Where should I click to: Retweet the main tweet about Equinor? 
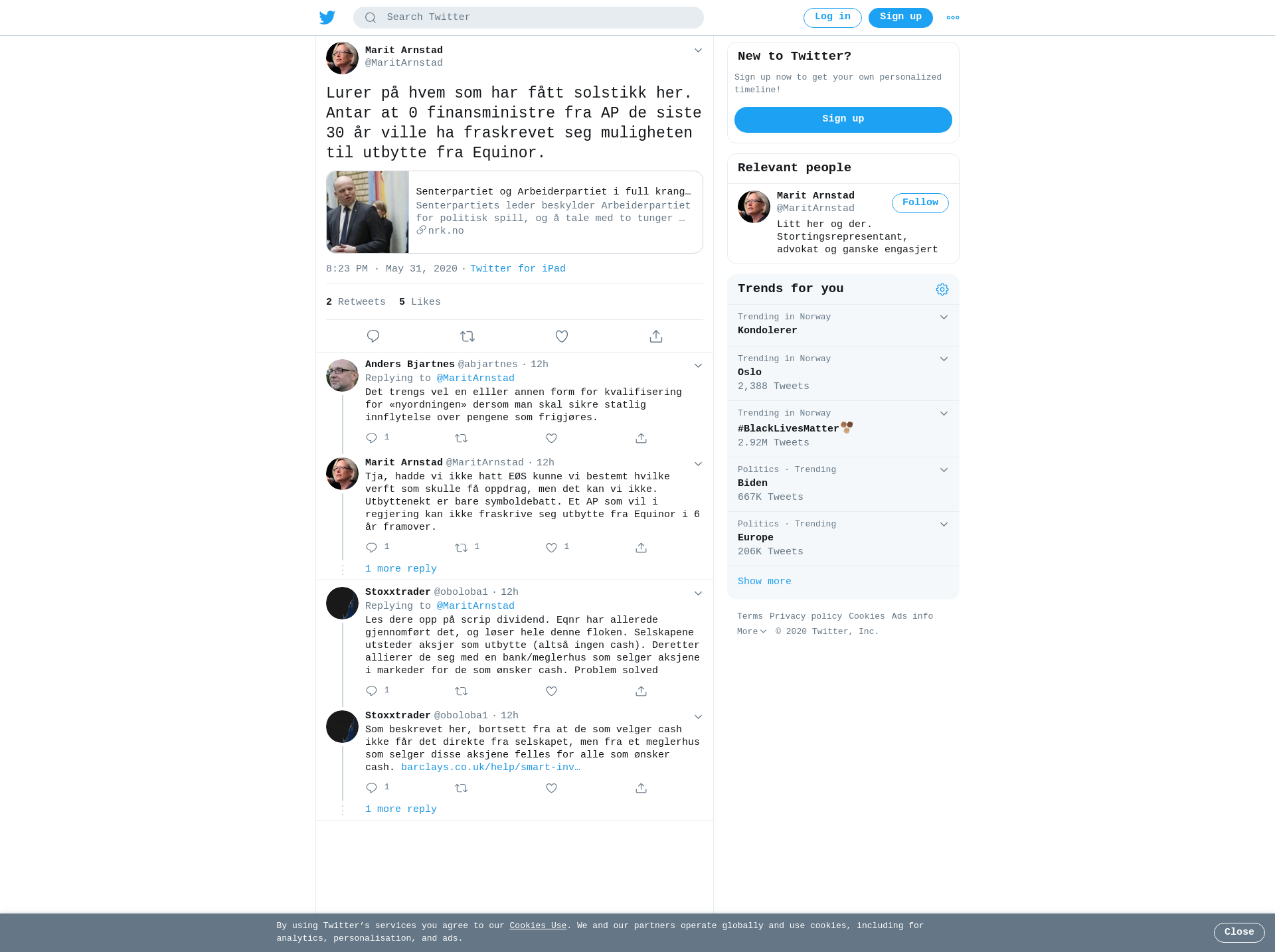(x=467, y=337)
